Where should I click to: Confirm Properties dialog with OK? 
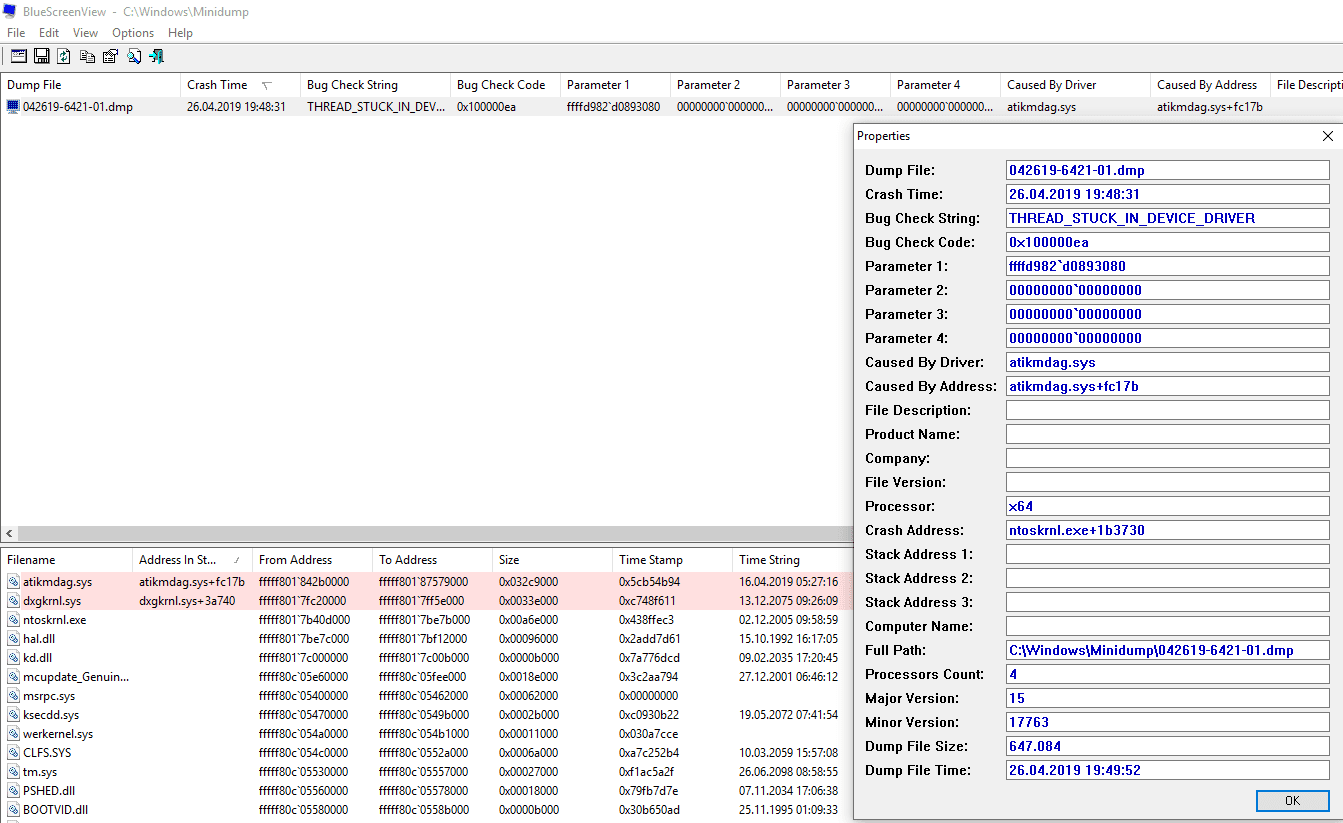pos(1292,800)
